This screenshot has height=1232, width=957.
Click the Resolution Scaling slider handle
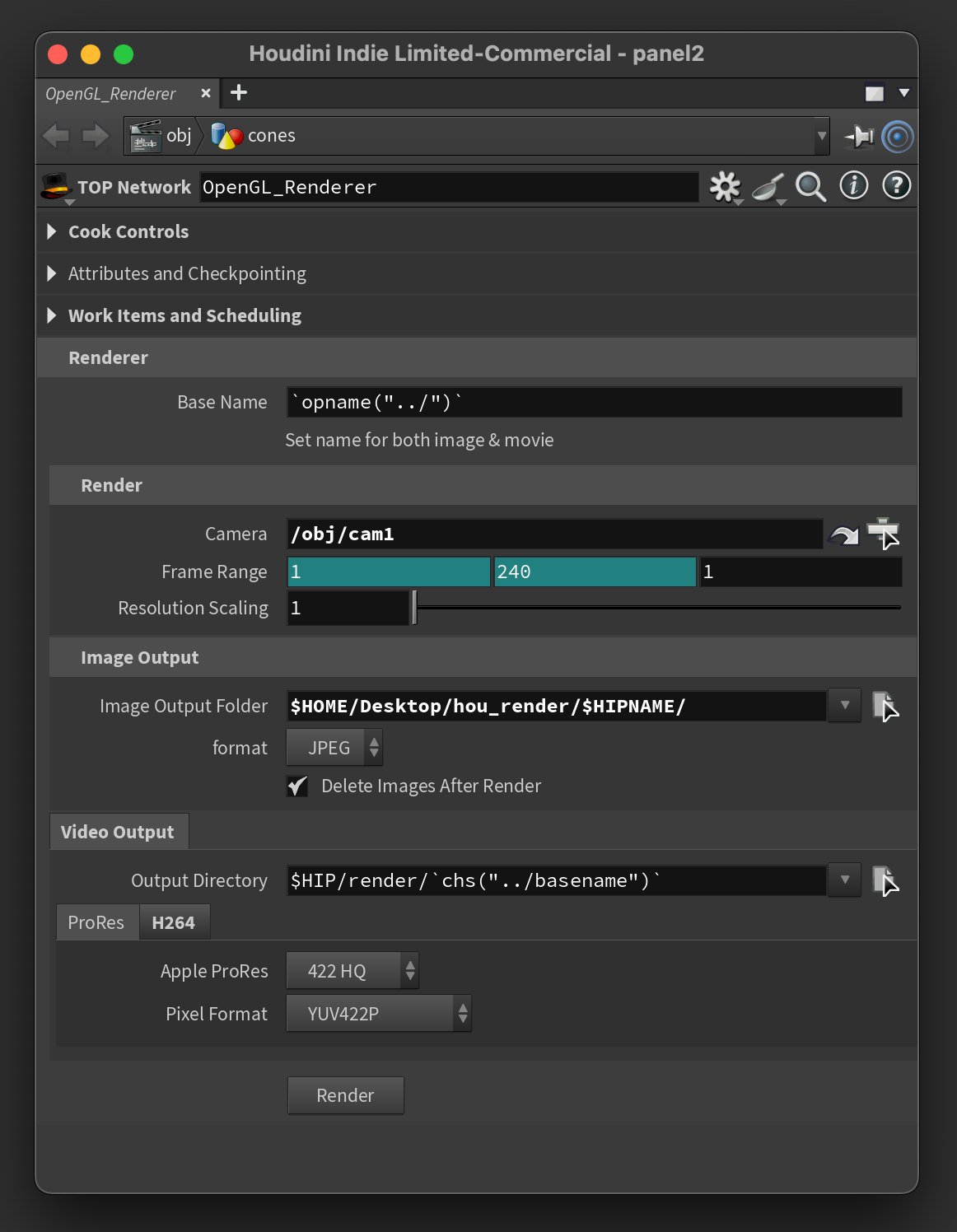414,608
